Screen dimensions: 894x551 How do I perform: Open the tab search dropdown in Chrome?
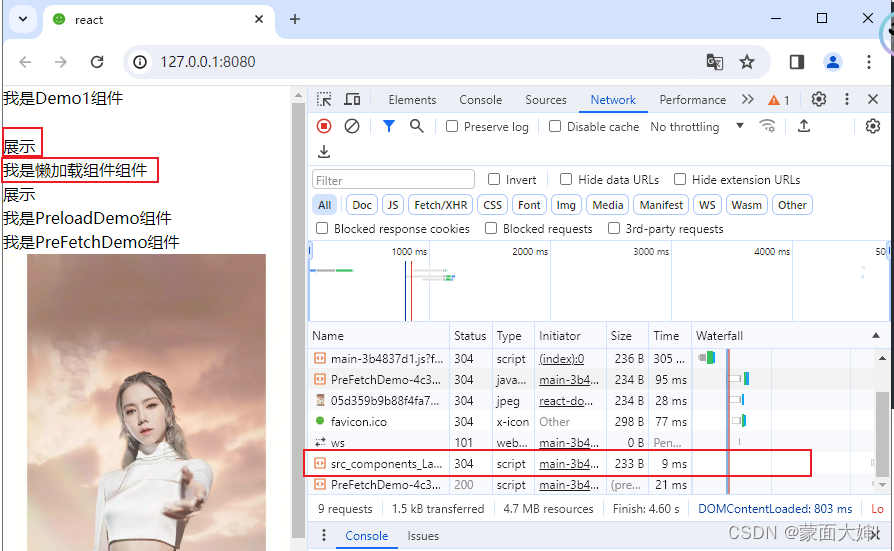tap(23, 19)
